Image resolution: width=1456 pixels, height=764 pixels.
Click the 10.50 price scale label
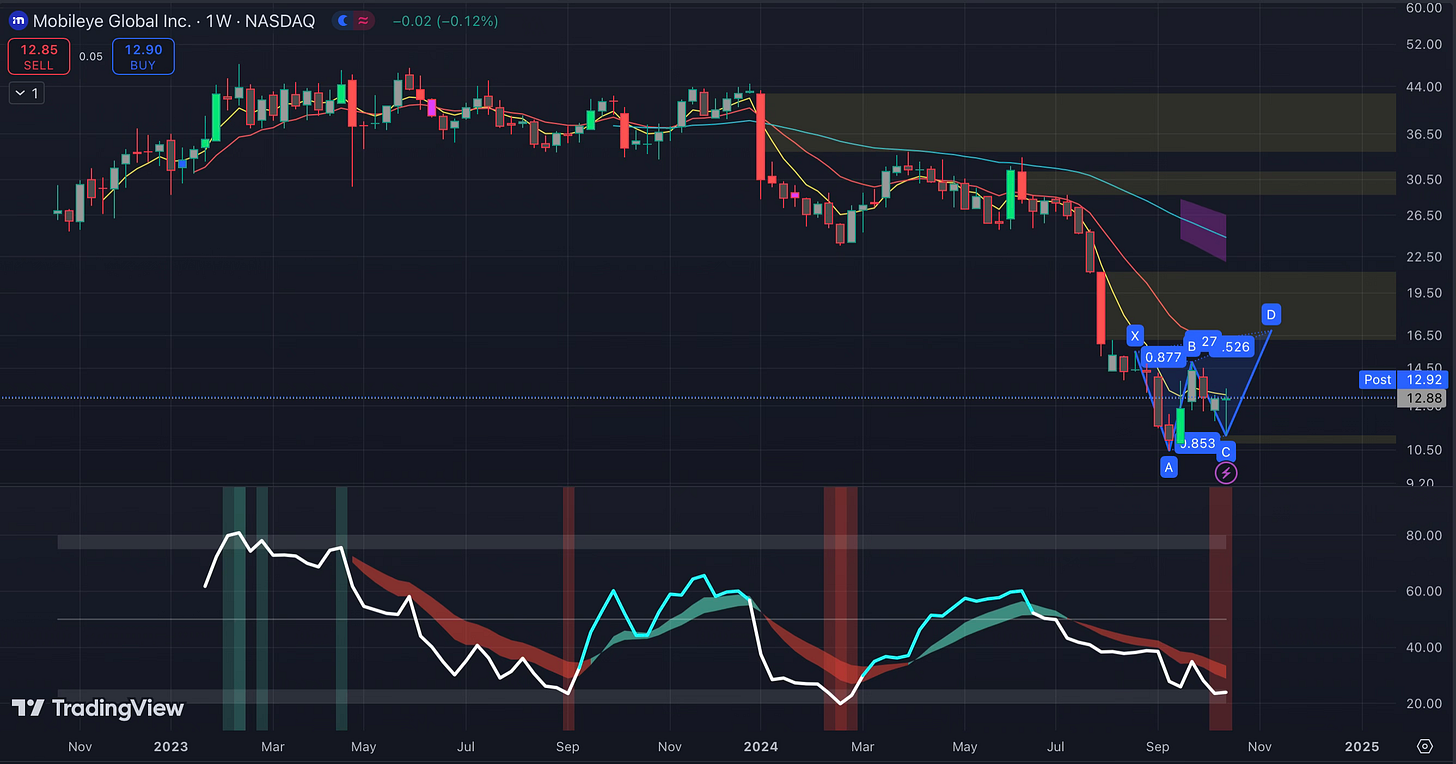pyautogui.click(x=1422, y=450)
